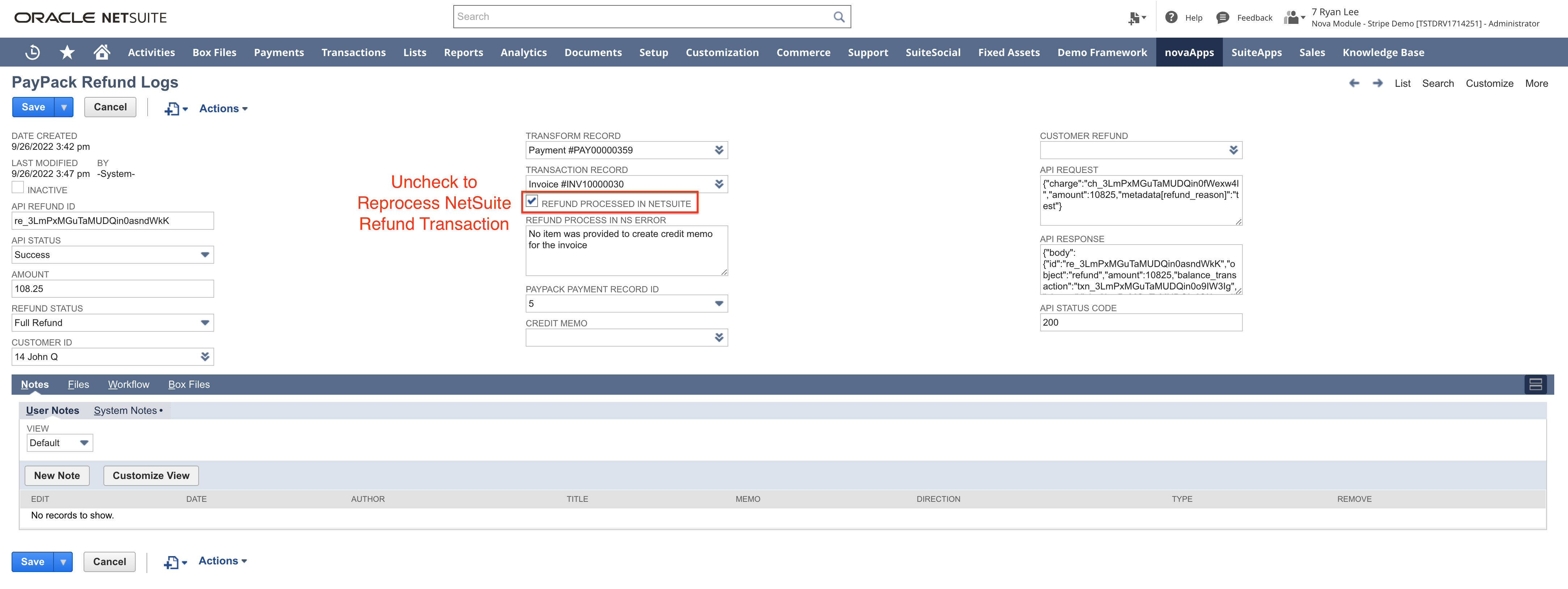Screen dimensions: 1568x589
Task: Open the Customization menu
Action: click(x=722, y=52)
